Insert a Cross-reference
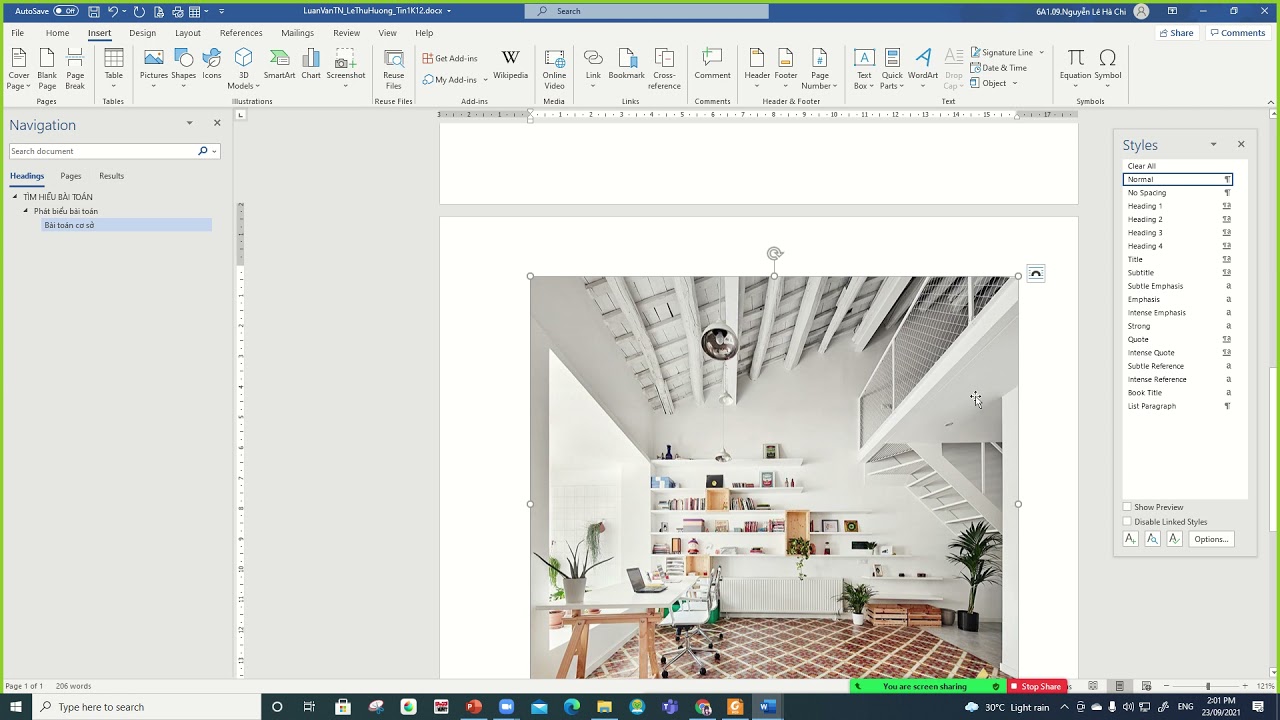This screenshot has height=720, width=1280. (x=664, y=68)
